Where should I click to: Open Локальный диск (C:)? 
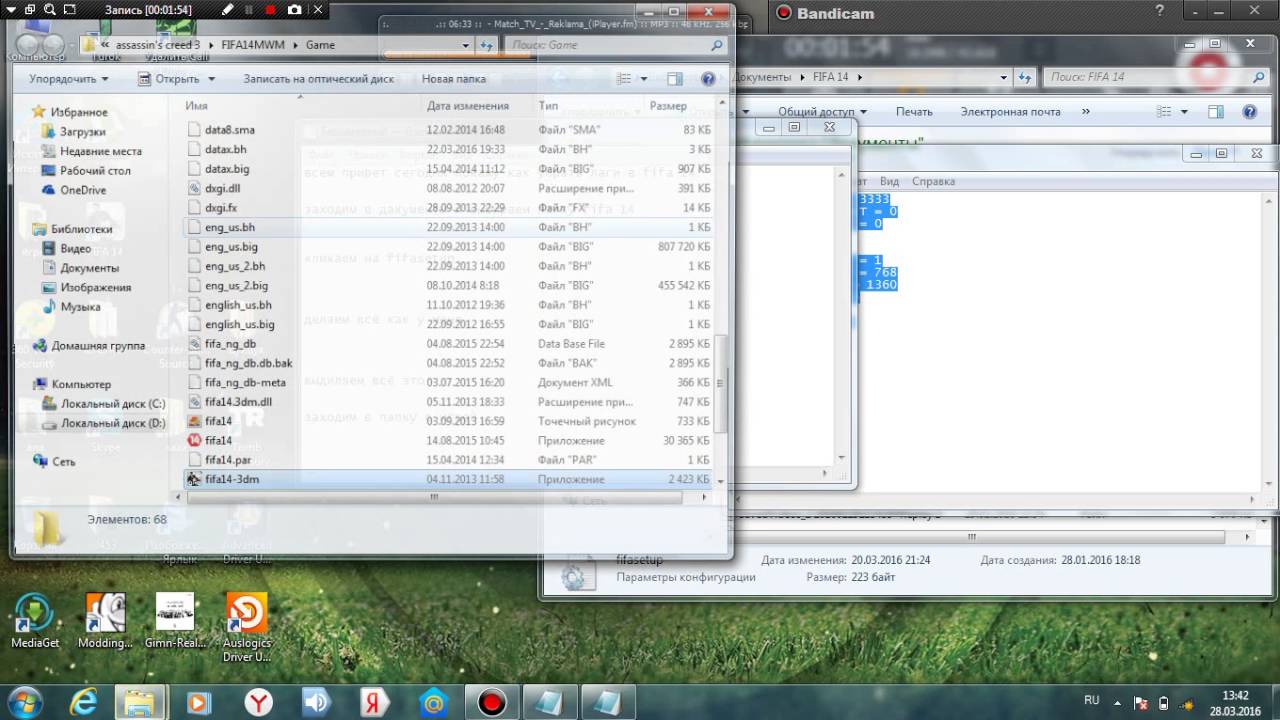click(113, 404)
